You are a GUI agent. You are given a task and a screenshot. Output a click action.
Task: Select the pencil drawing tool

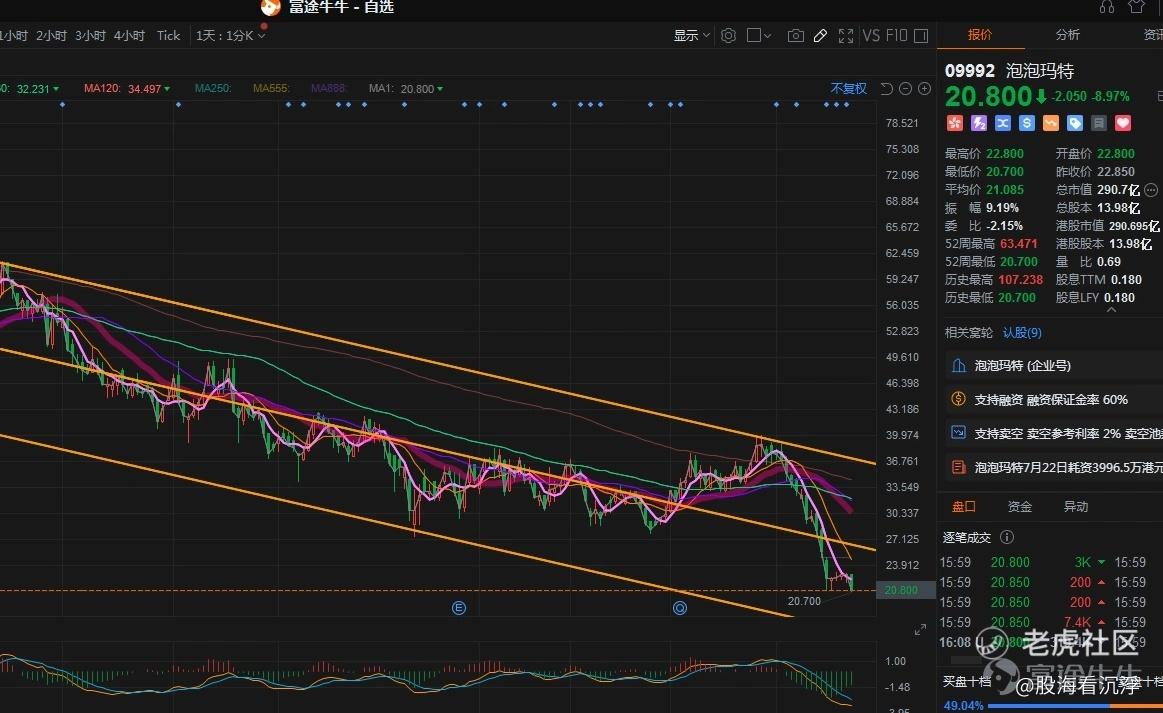(x=820, y=36)
